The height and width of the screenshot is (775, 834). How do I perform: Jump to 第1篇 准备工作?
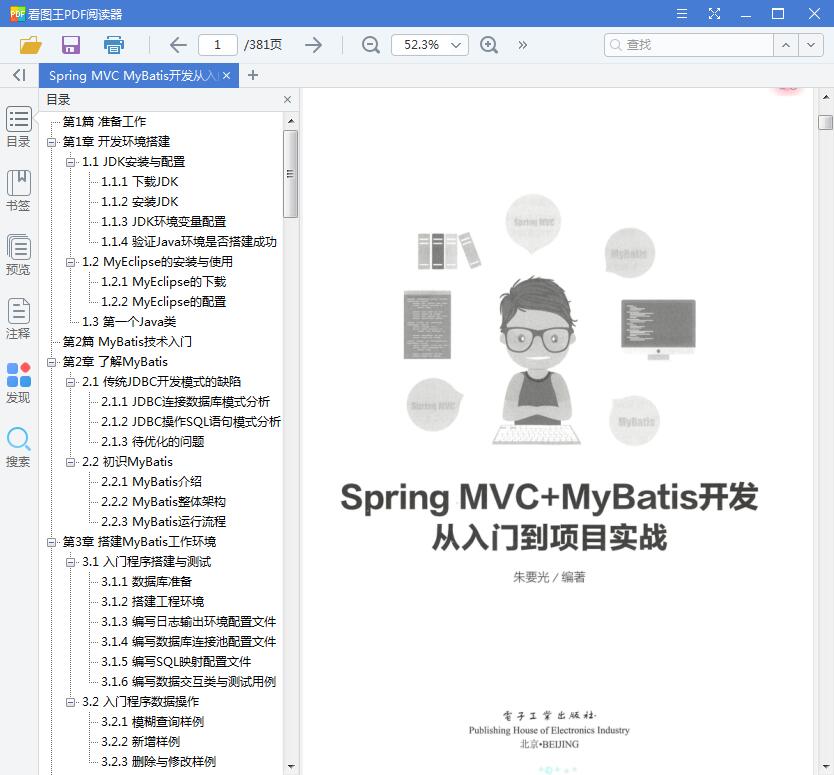click(x=104, y=122)
